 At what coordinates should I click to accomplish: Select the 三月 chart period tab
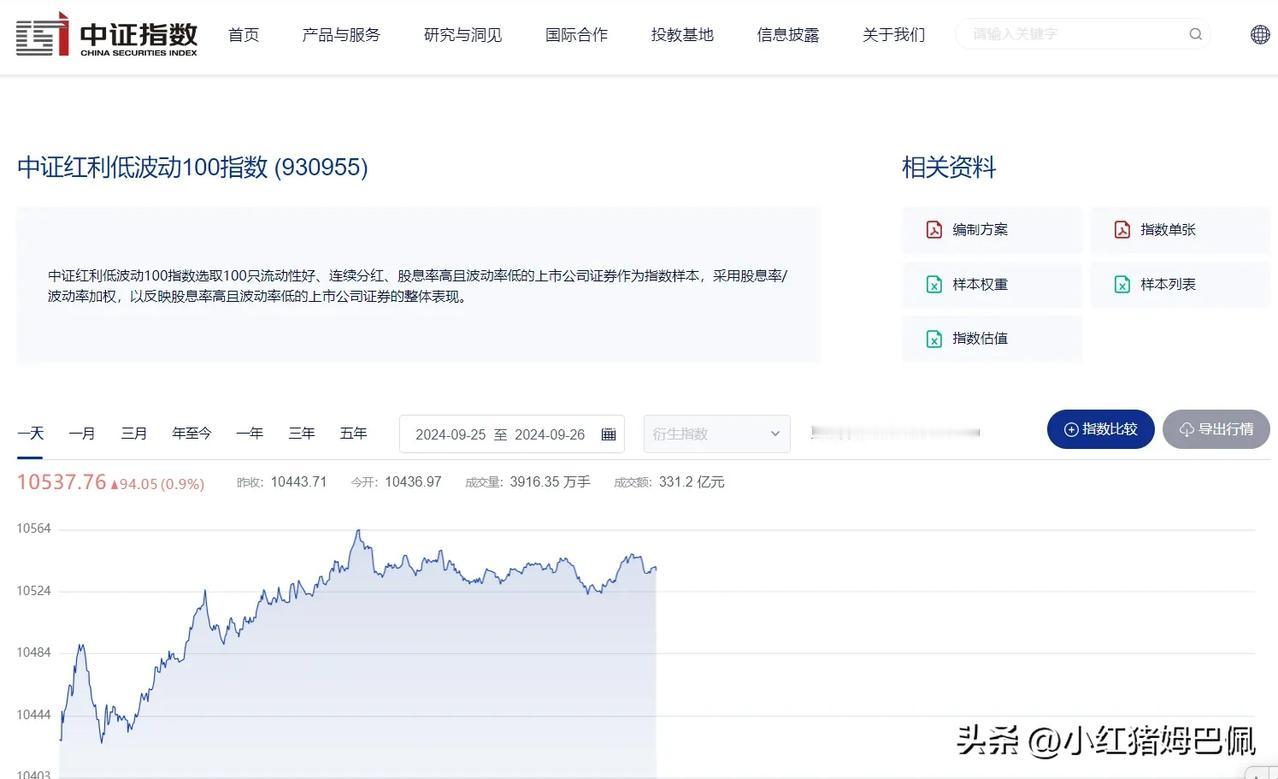coord(134,433)
